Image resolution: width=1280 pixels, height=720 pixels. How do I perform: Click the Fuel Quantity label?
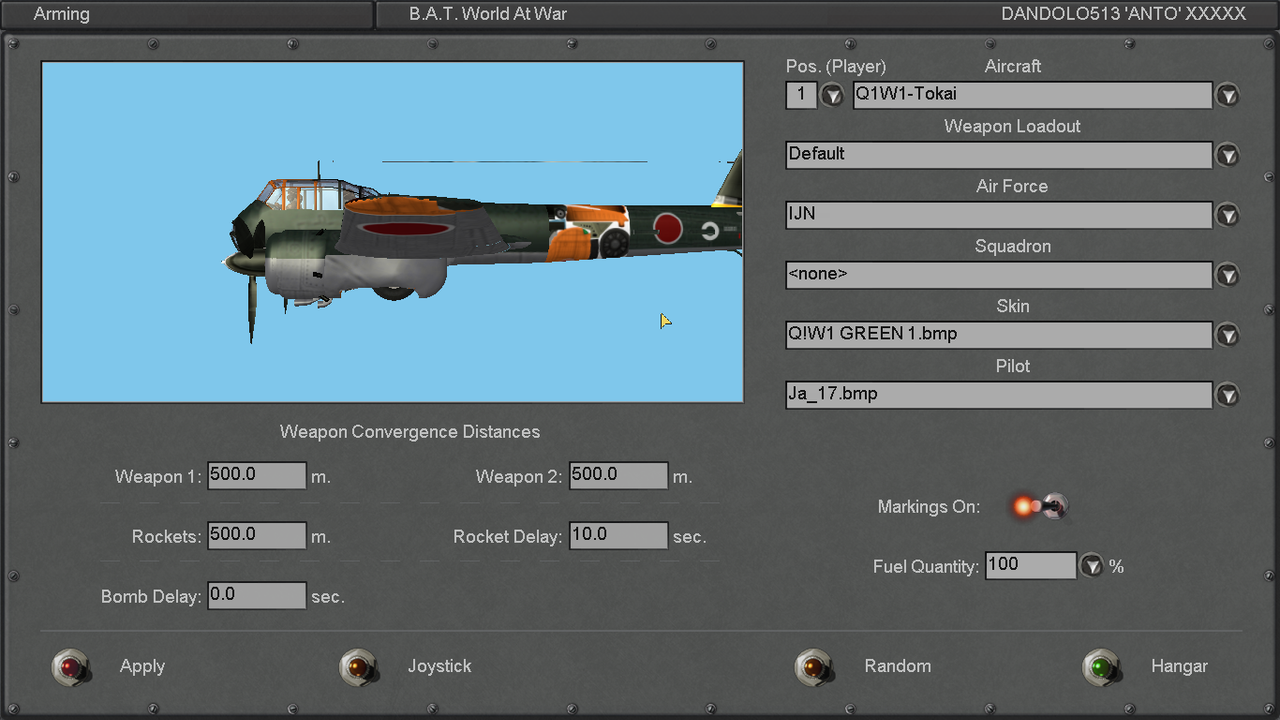[x=926, y=567]
